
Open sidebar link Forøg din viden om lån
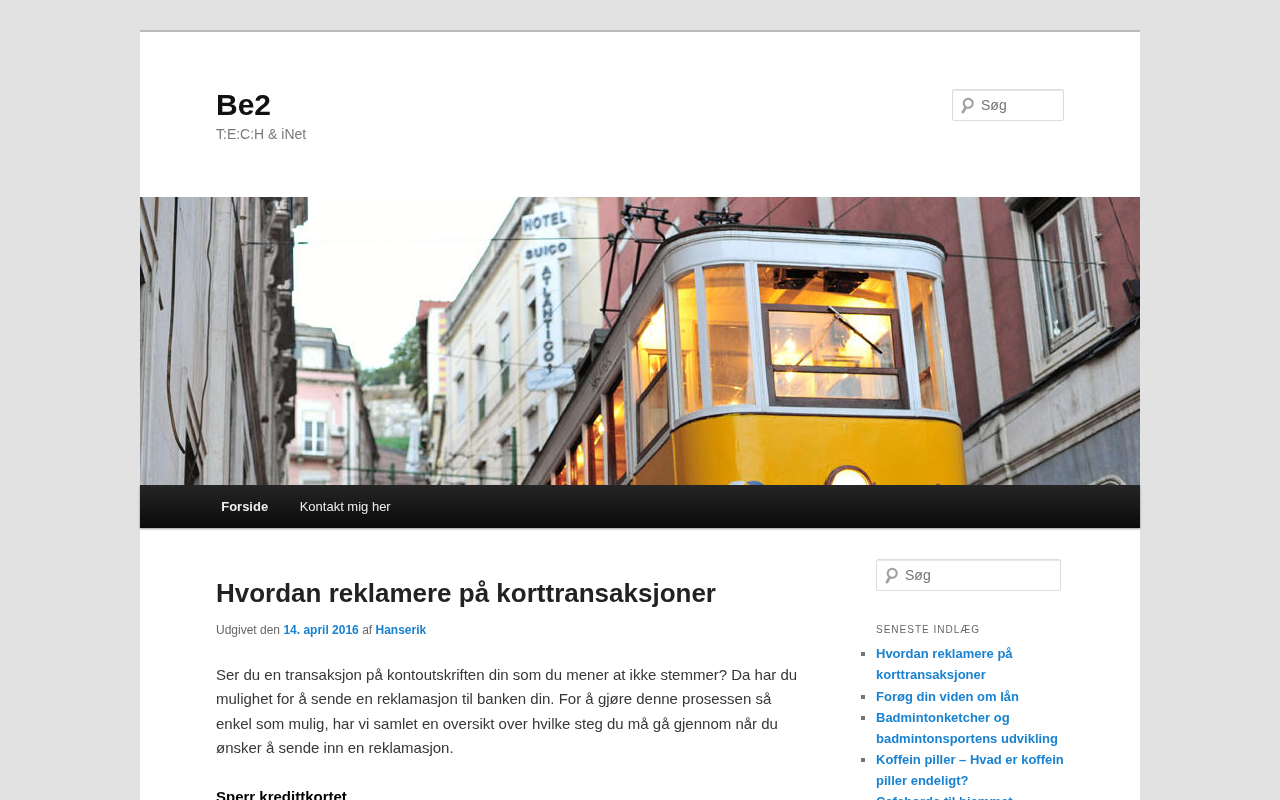[947, 697]
